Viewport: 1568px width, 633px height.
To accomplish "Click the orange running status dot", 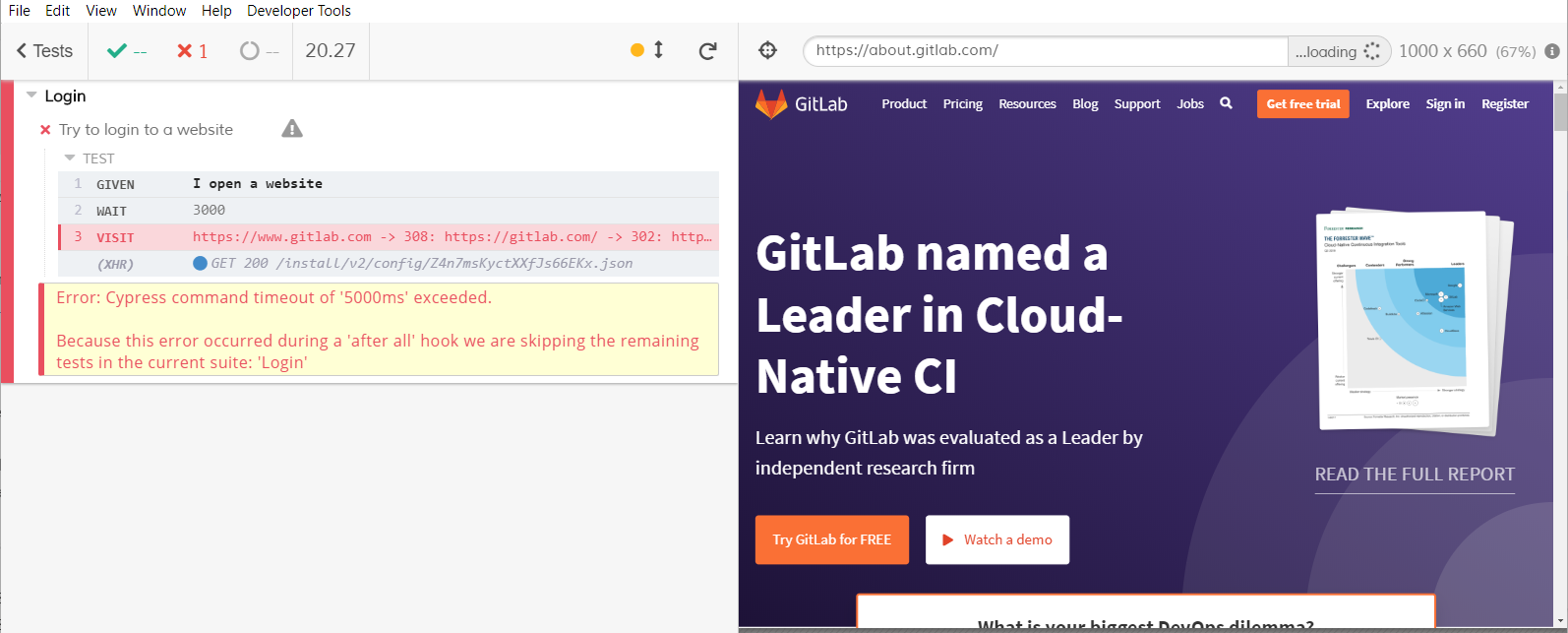I will point(637,50).
